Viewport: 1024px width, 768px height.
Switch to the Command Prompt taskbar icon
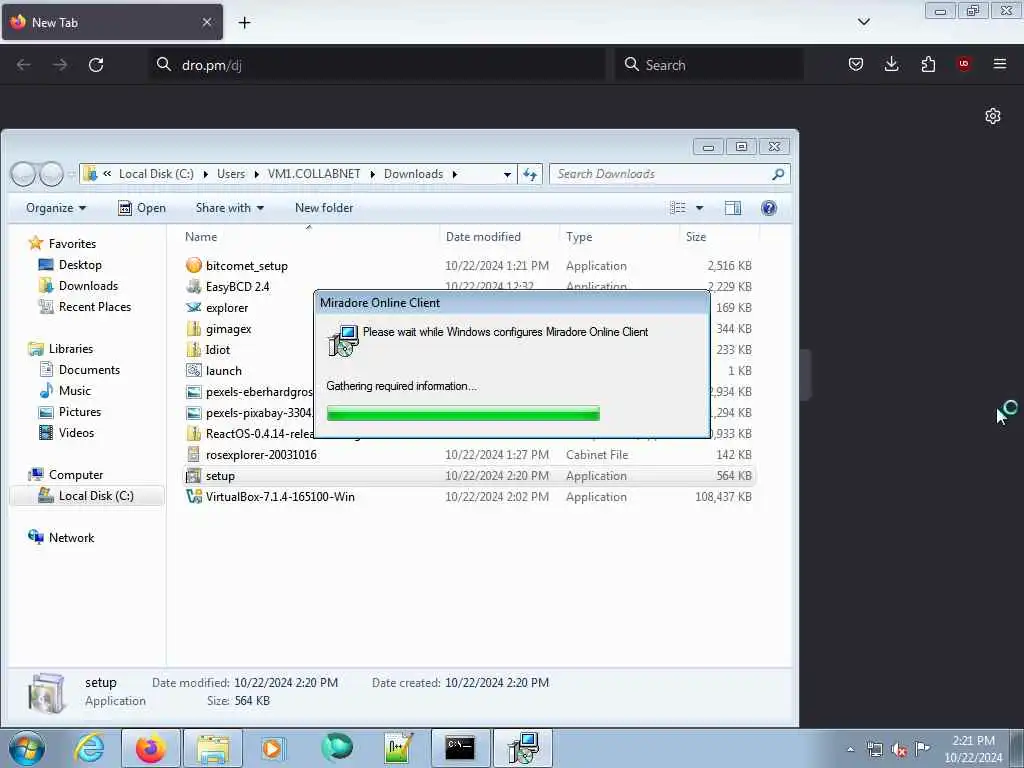(460, 748)
